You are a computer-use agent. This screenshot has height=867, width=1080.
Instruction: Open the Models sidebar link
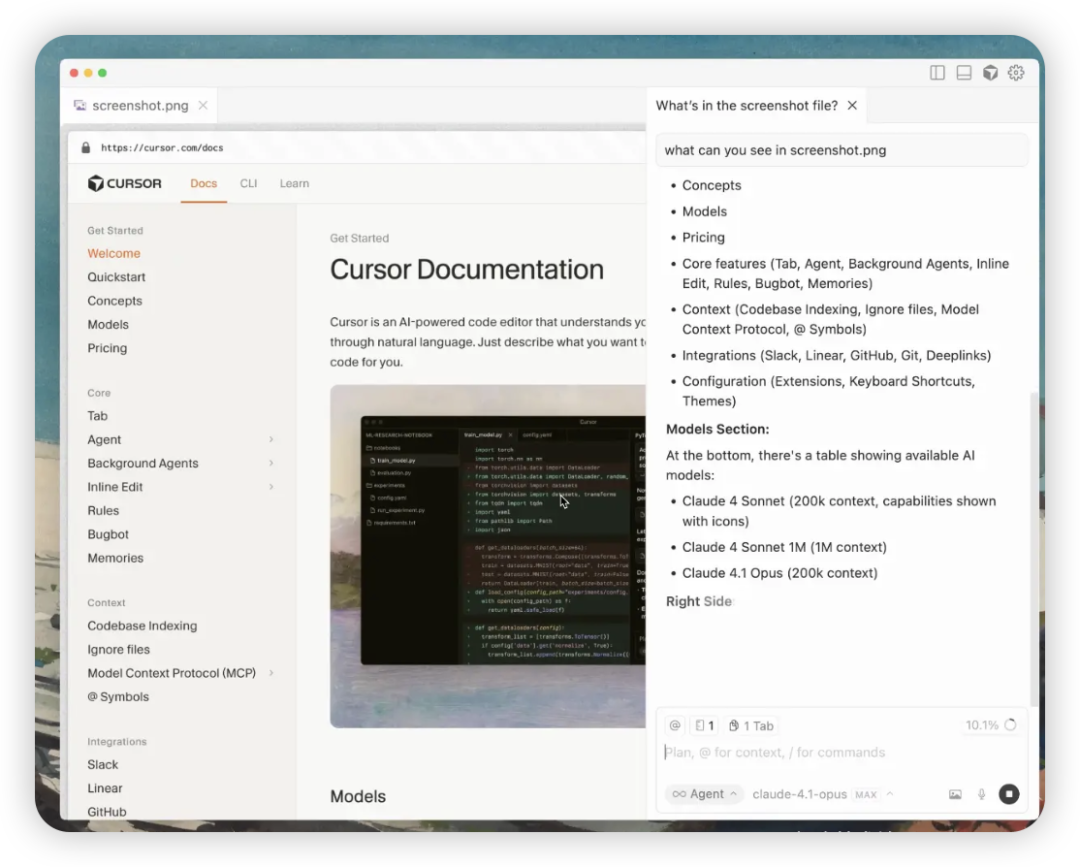tap(108, 324)
